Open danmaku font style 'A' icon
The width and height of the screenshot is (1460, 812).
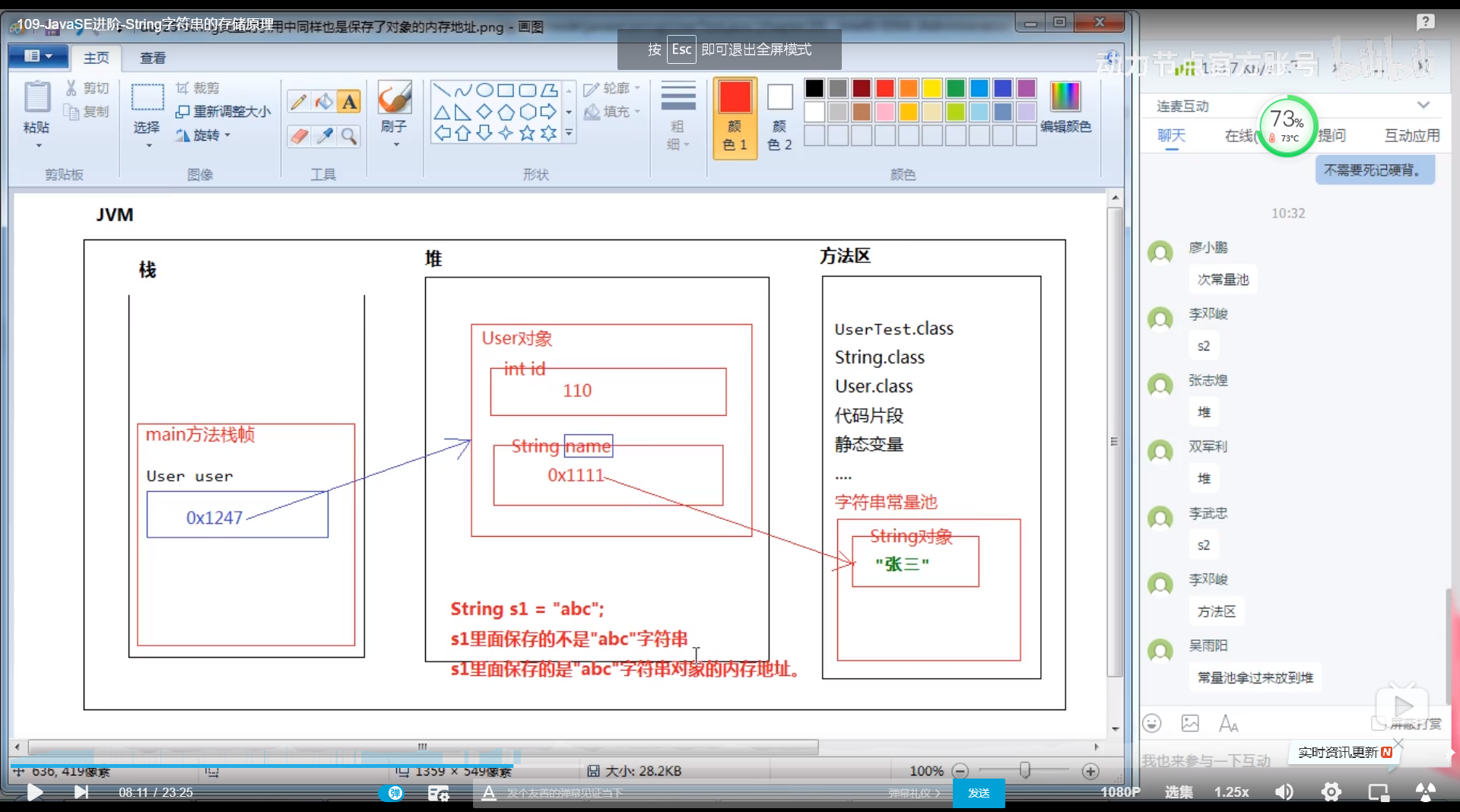coord(488,793)
